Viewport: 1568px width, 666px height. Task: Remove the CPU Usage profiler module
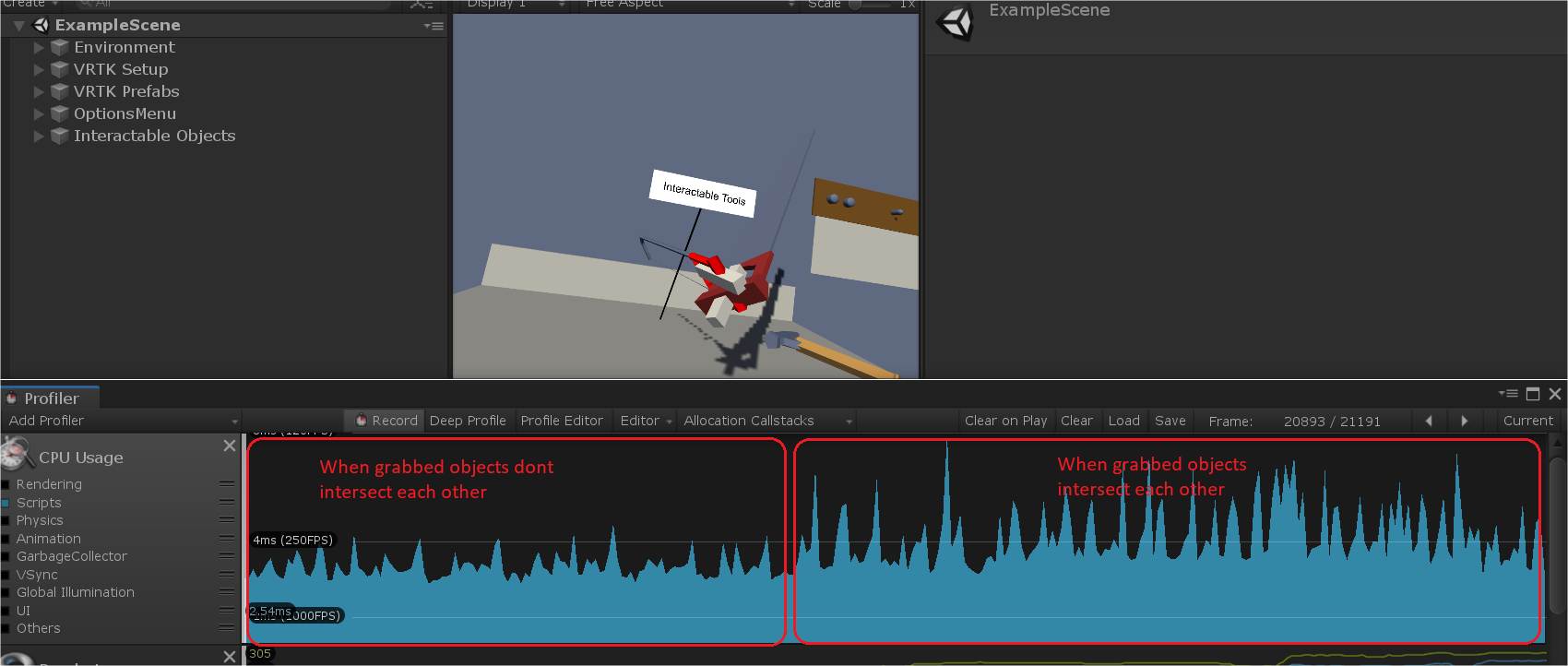(x=230, y=446)
